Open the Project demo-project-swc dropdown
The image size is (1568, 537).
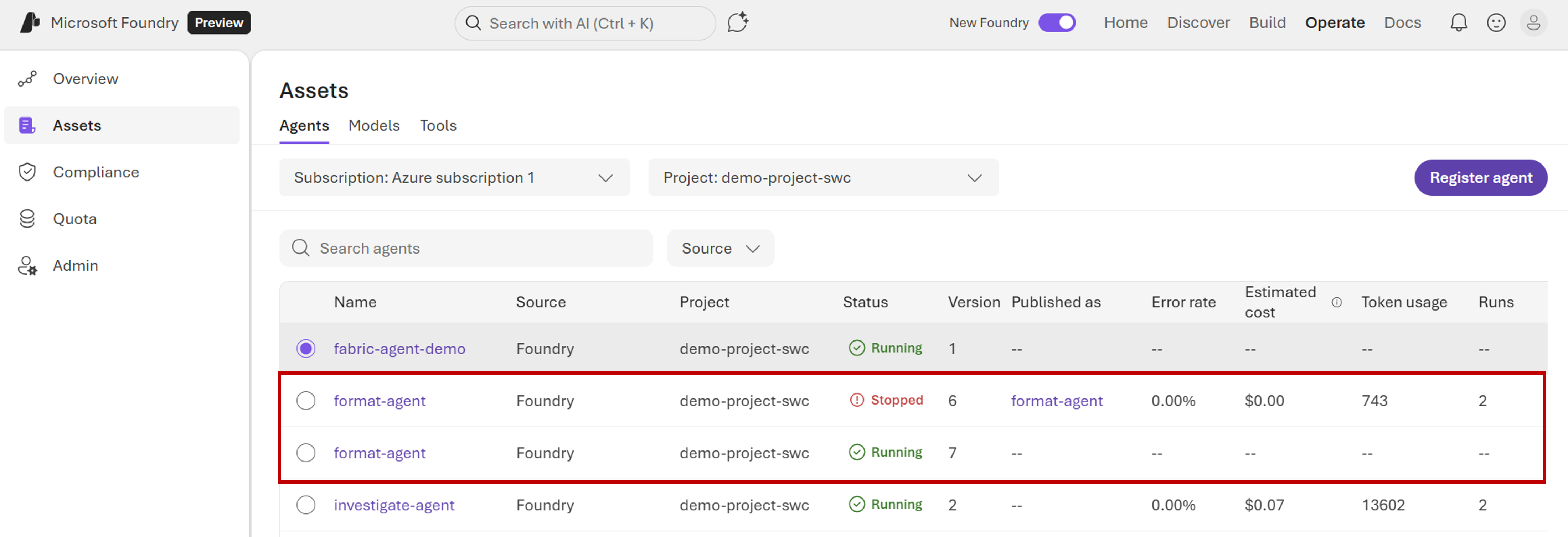[x=823, y=178]
